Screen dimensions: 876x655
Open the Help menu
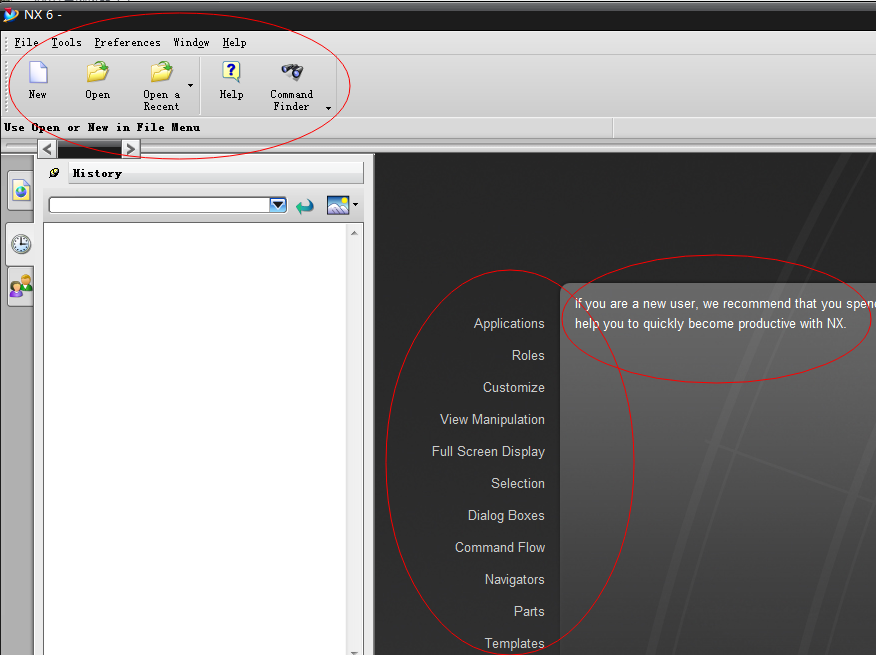click(x=234, y=42)
